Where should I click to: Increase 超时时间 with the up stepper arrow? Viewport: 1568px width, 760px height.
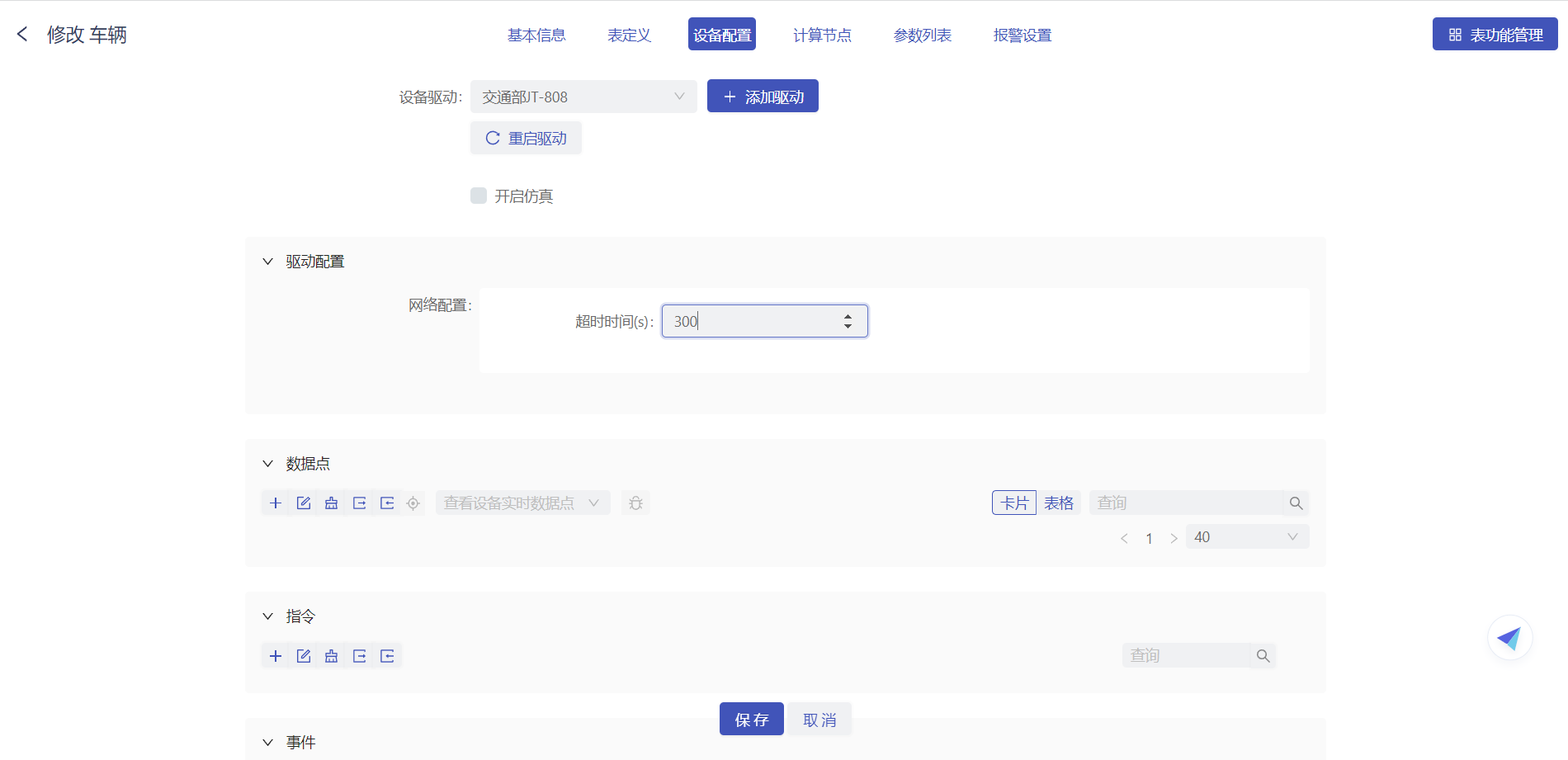[848, 316]
